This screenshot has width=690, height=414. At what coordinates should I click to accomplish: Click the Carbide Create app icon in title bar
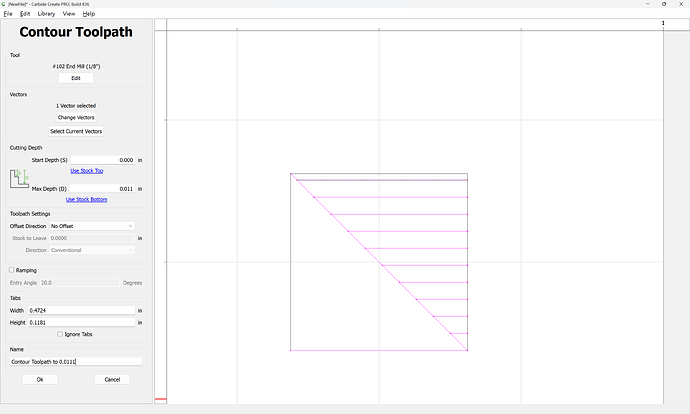coord(5,4)
